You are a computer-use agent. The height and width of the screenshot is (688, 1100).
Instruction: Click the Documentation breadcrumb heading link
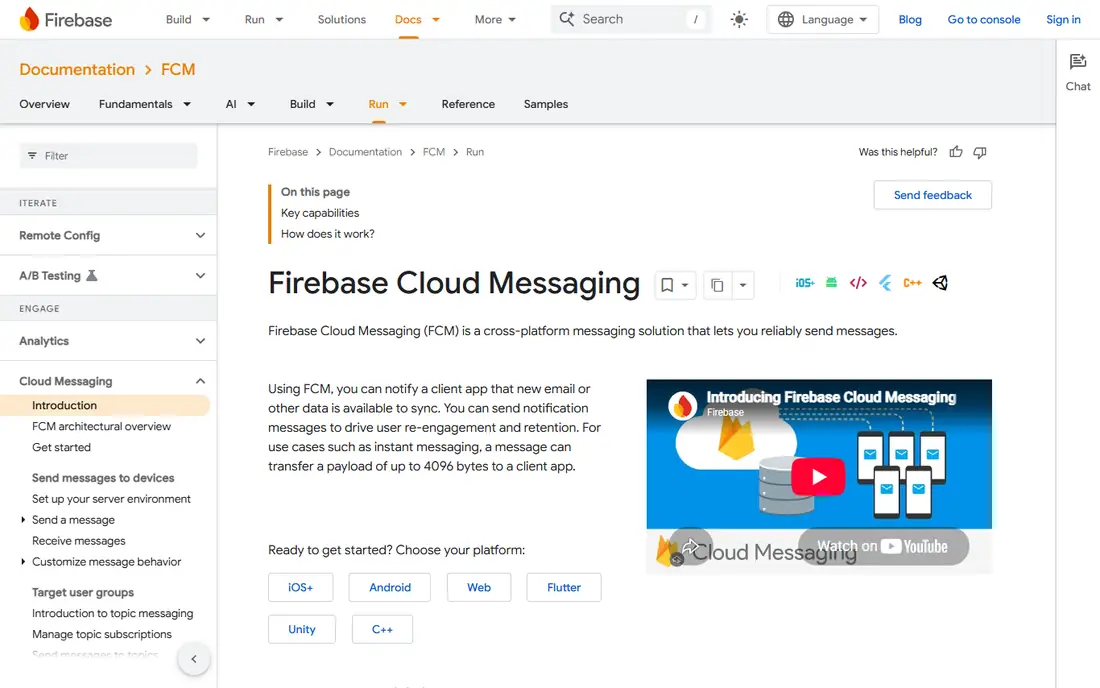point(77,69)
